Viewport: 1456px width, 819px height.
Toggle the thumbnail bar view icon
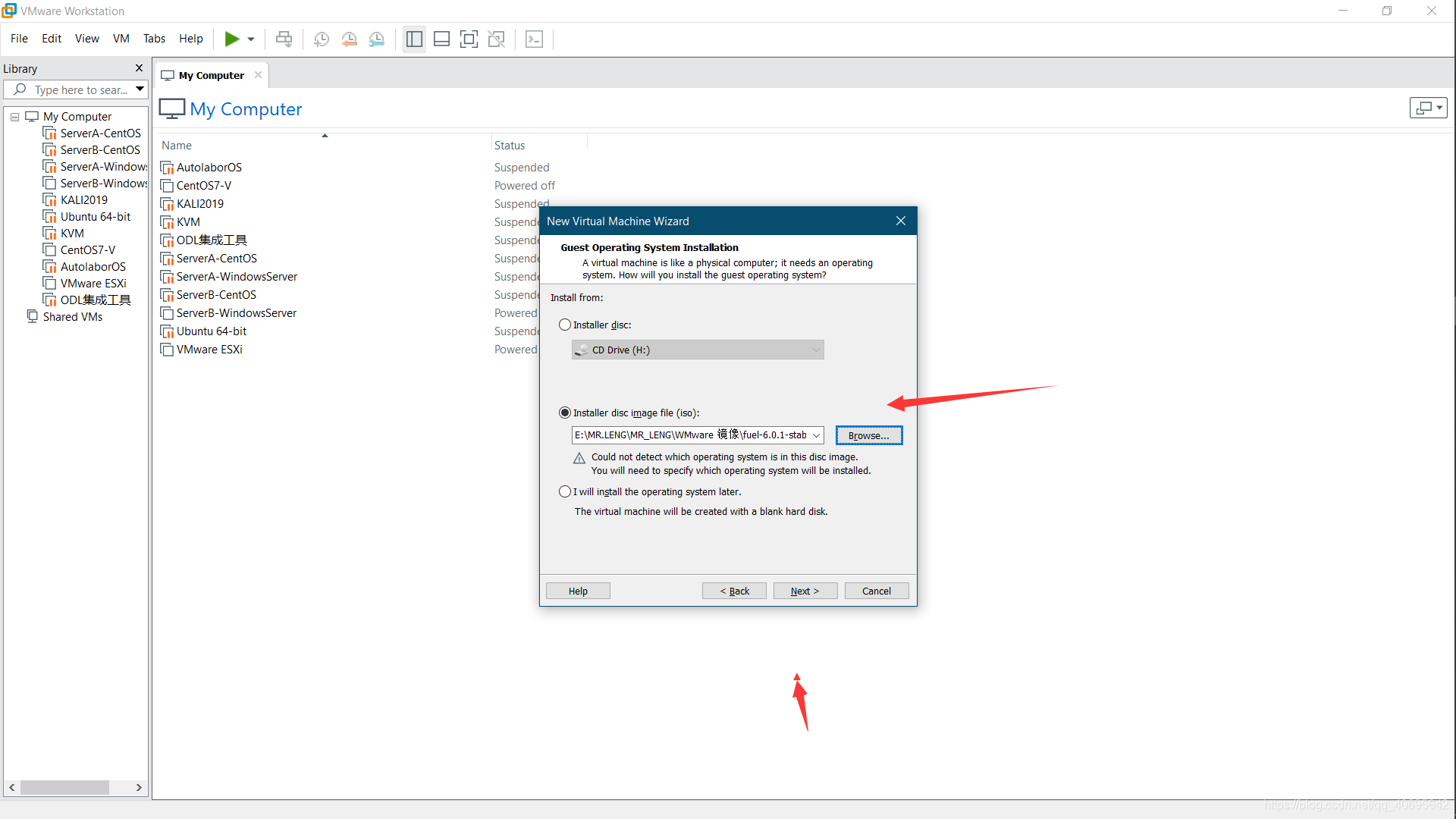[441, 39]
